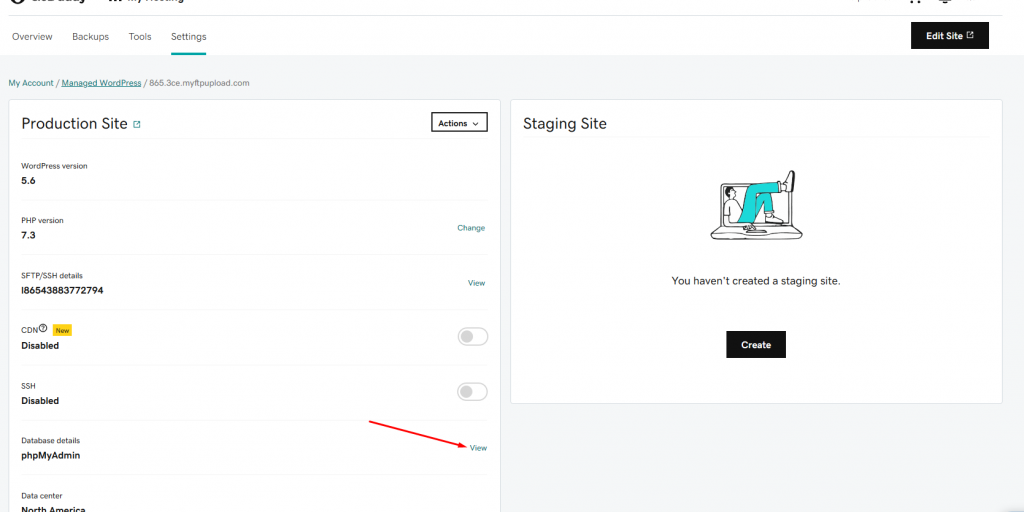The image size is (1024, 512).
Task: Click the Data center label
Action: coord(42,496)
